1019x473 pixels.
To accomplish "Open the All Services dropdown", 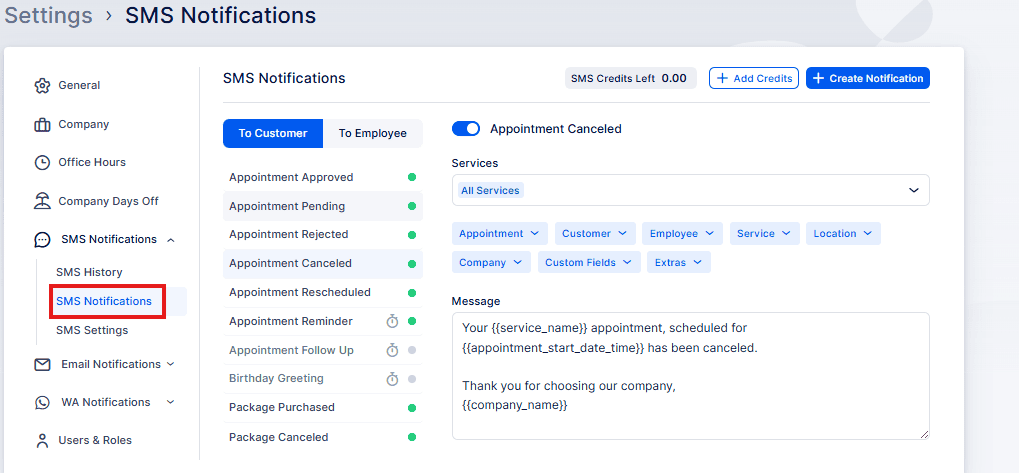I will [x=690, y=190].
